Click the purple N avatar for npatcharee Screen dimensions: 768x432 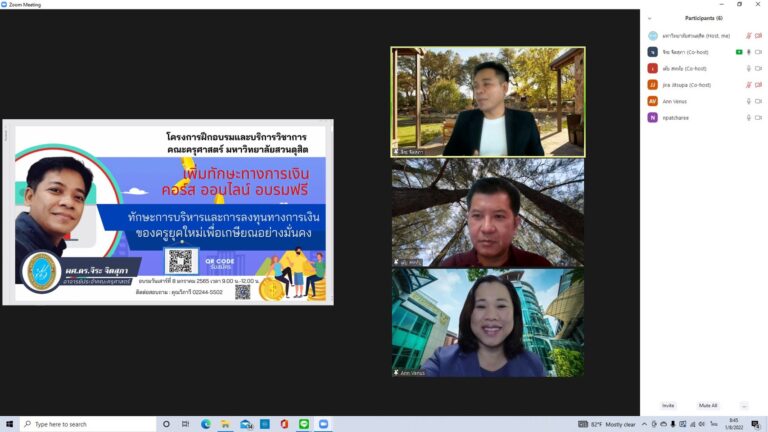652,118
